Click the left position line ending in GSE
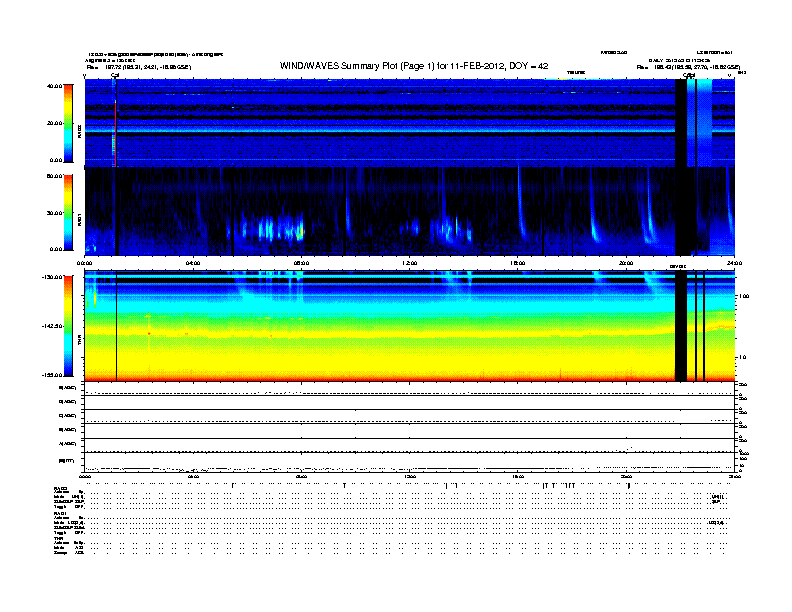The image size is (792, 612). [139, 67]
